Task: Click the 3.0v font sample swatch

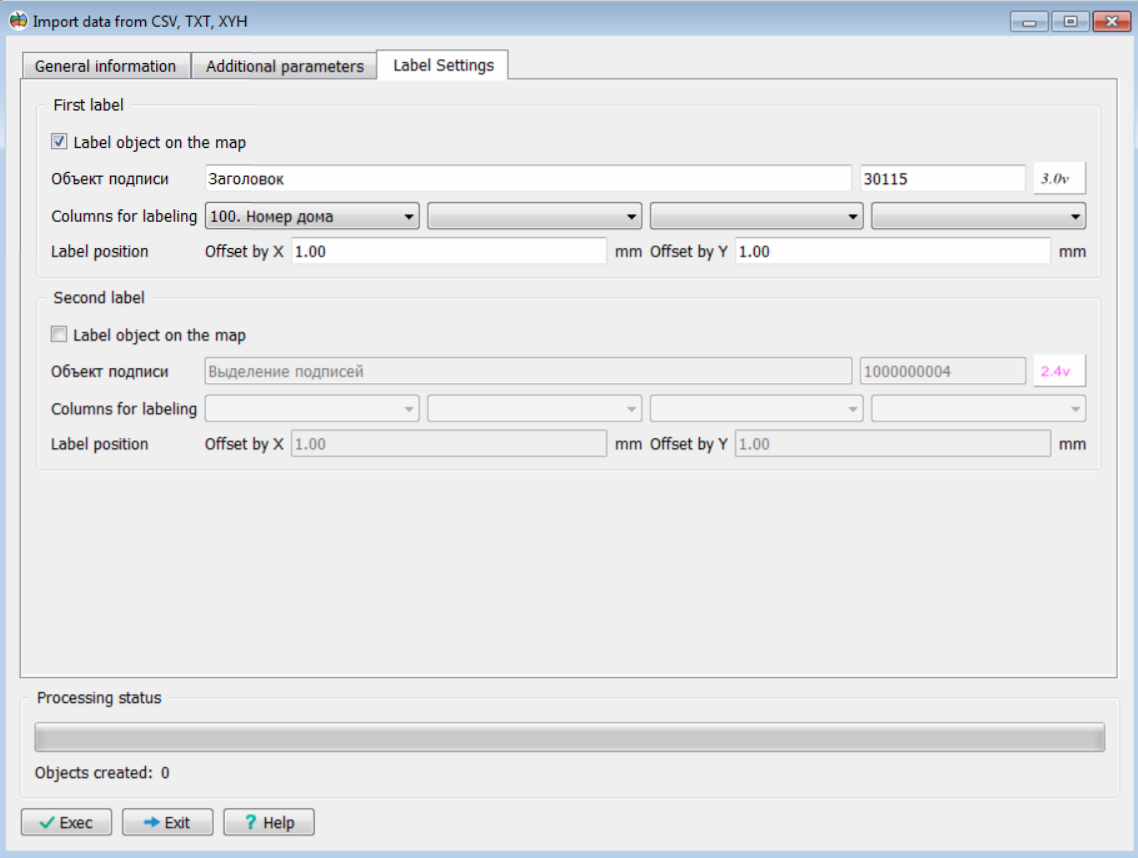Action: pyautogui.click(x=1059, y=179)
